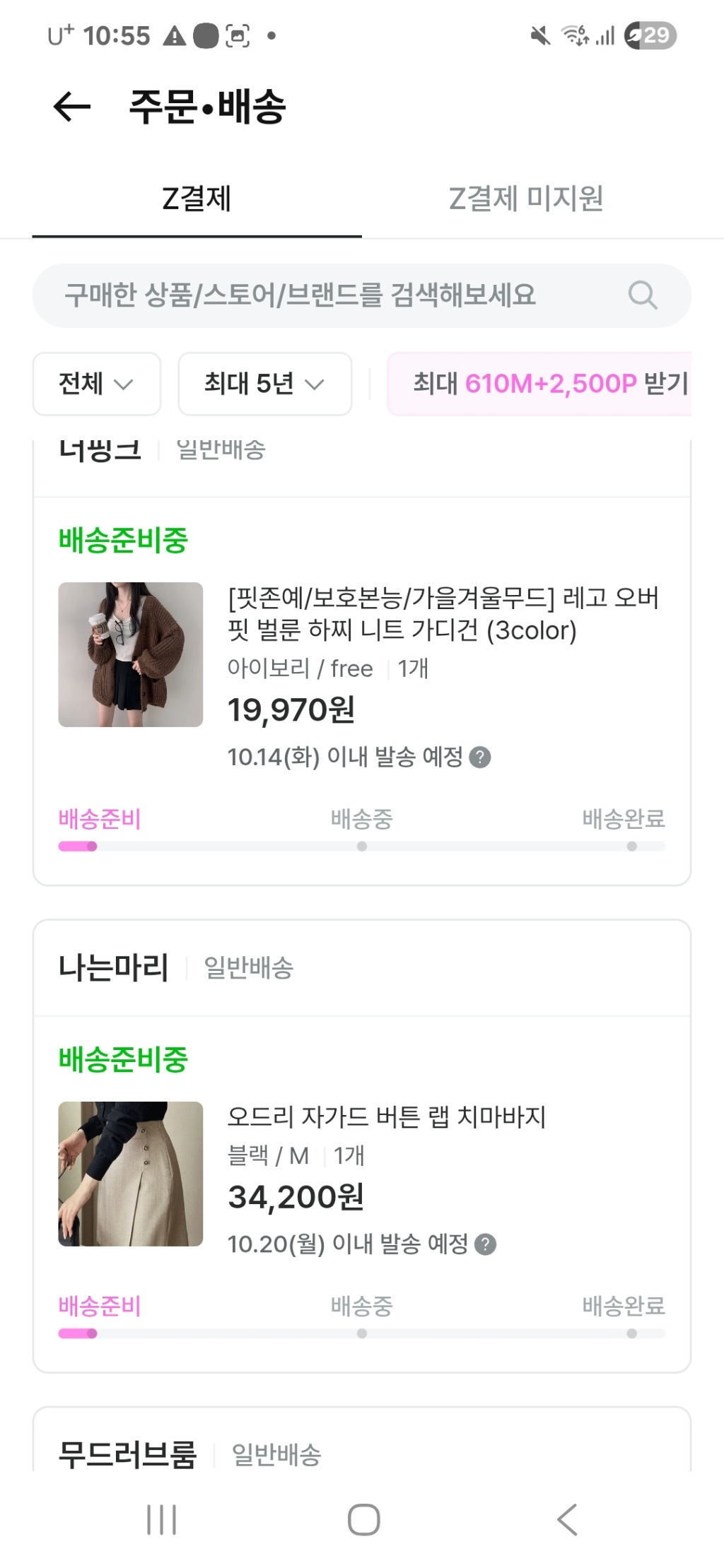
Task: Tap the back arrow beside 주문•배송
Action: tap(72, 107)
